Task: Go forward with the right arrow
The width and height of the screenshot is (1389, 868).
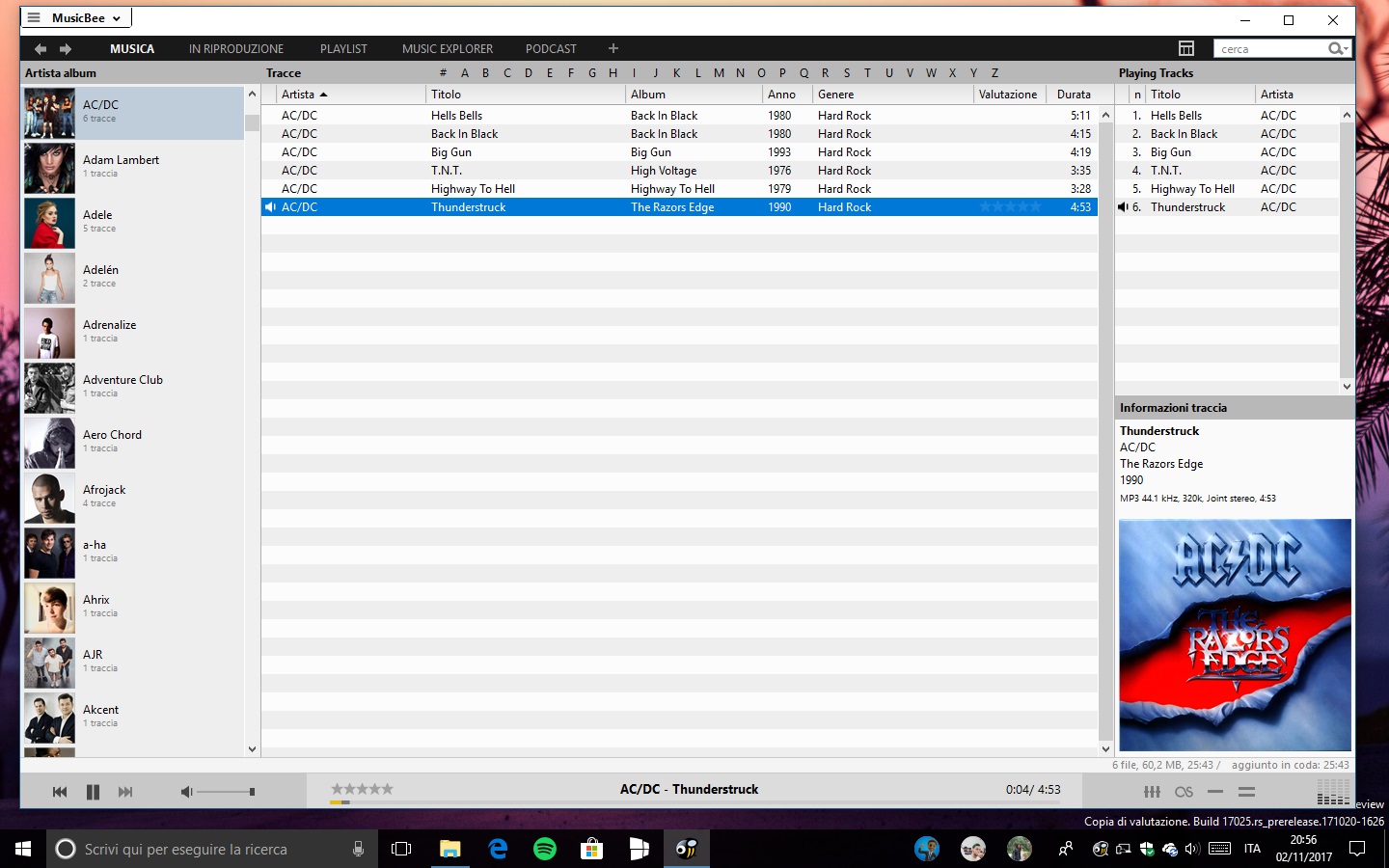Action: pos(66,48)
